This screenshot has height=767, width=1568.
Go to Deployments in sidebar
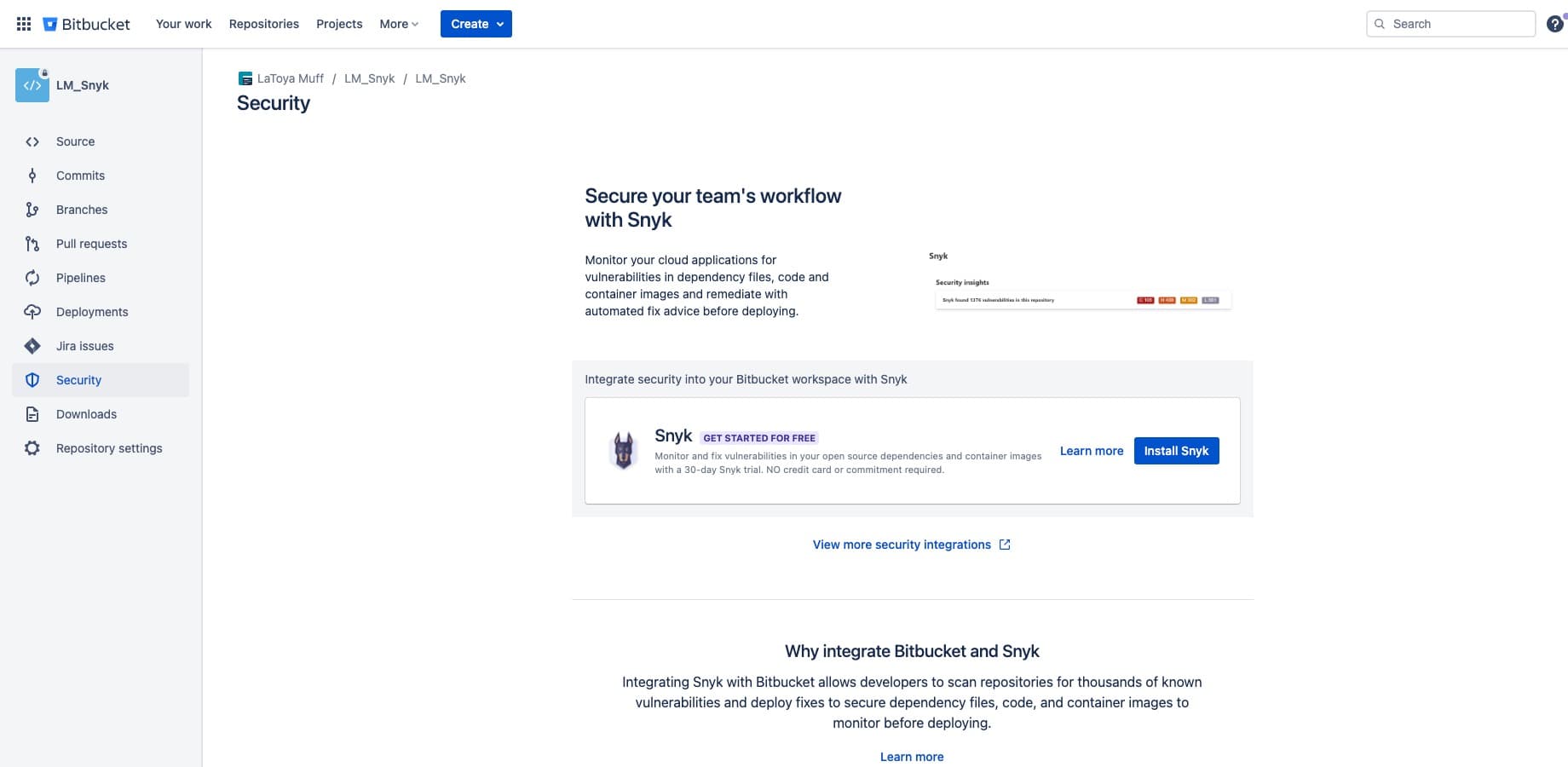coord(101,312)
